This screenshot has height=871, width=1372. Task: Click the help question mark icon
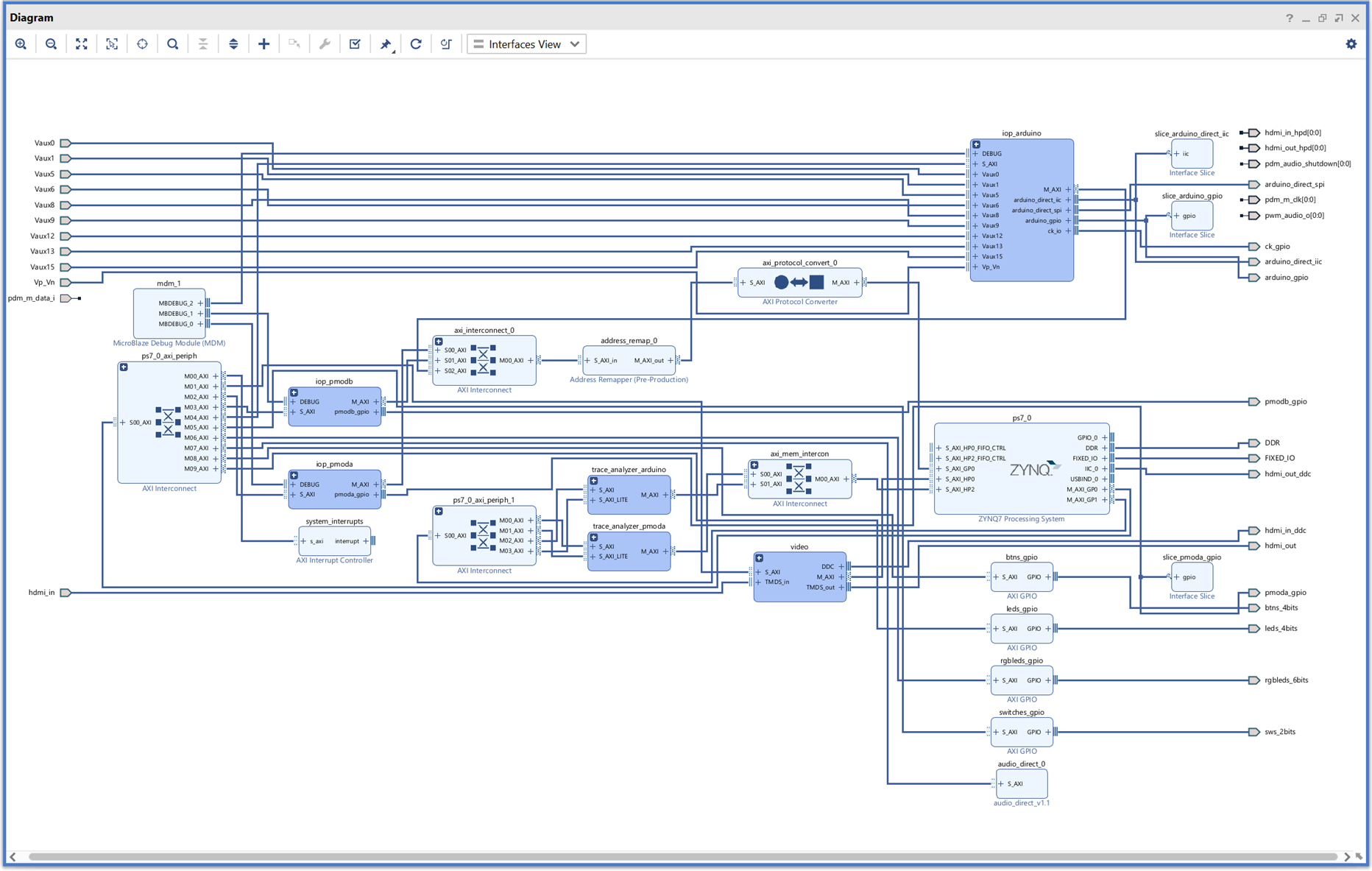[x=1290, y=18]
